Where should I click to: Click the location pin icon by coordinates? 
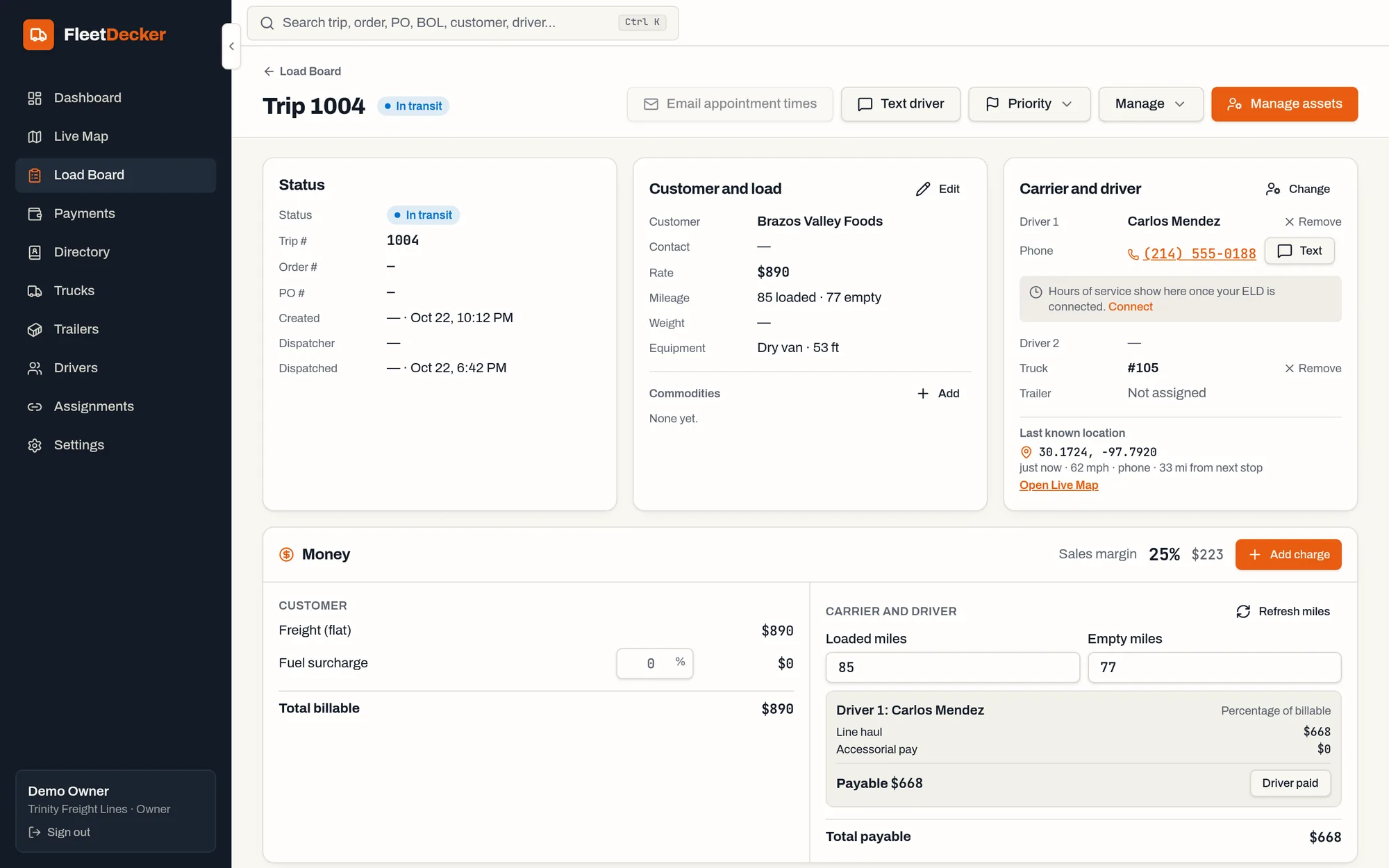(x=1026, y=452)
